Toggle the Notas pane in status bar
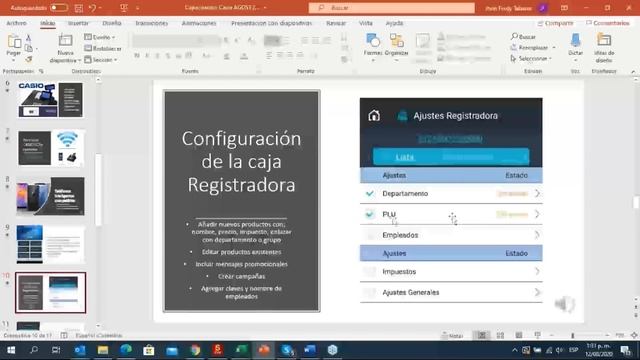The image size is (640, 360). click(x=452, y=336)
